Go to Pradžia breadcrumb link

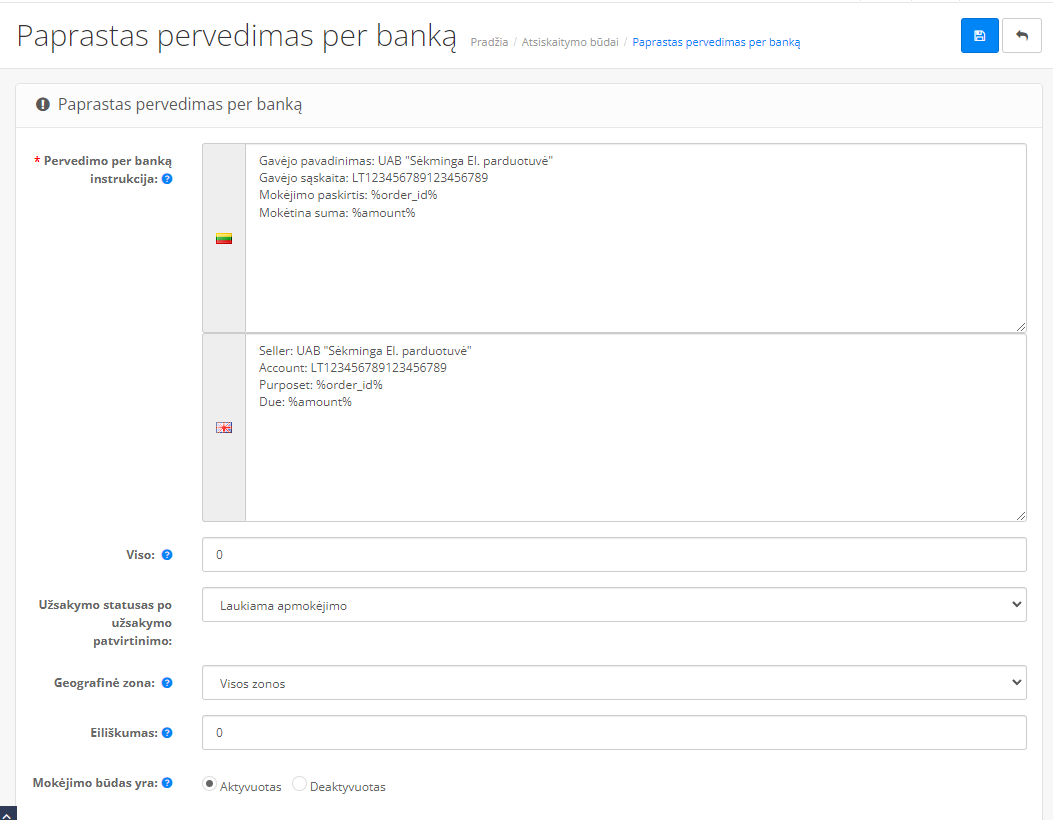click(489, 42)
